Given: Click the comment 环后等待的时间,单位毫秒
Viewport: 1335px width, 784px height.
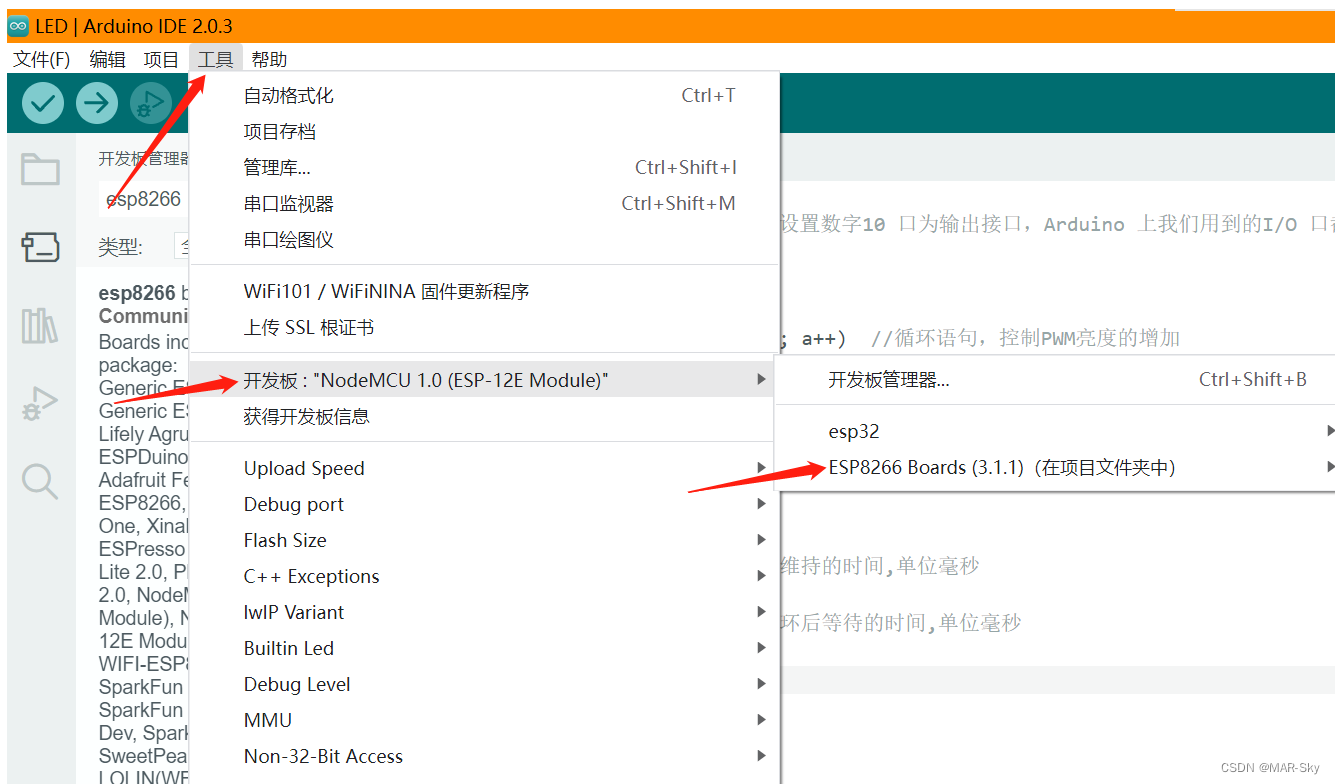Looking at the screenshot, I should coord(901,623).
